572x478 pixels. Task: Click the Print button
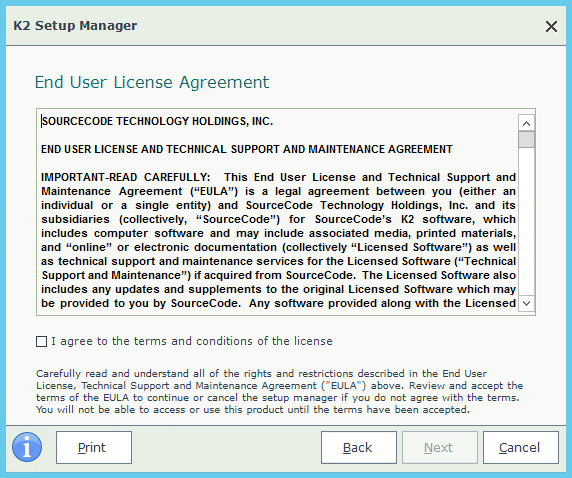94,447
